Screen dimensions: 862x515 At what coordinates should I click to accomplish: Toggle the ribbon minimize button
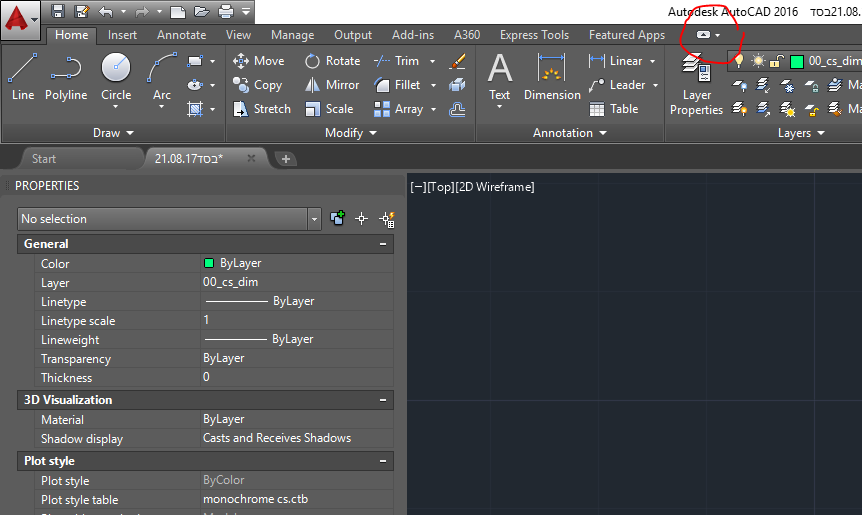[x=703, y=35]
